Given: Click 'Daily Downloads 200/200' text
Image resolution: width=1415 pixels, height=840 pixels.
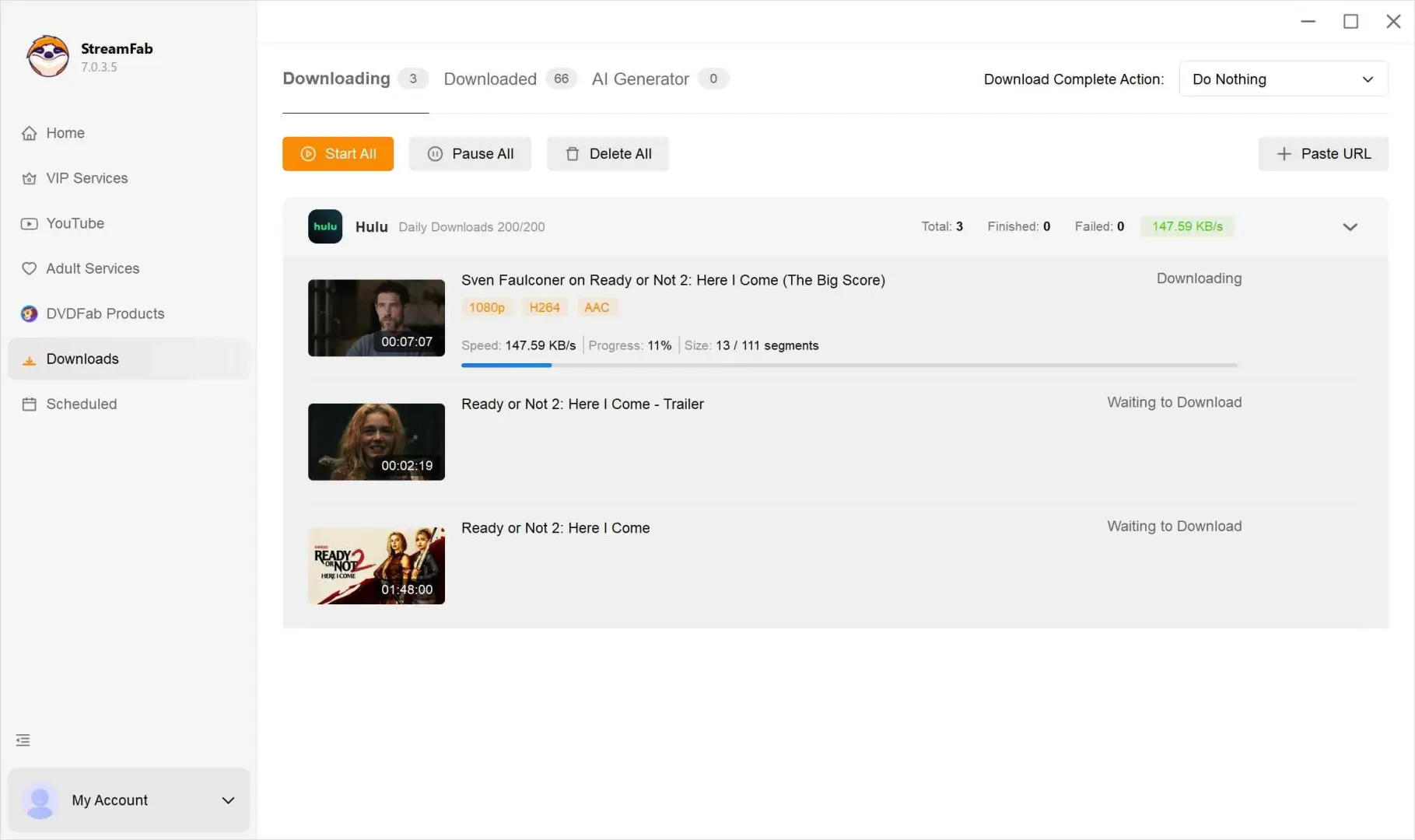Looking at the screenshot, I should click(x=471, y=227).
